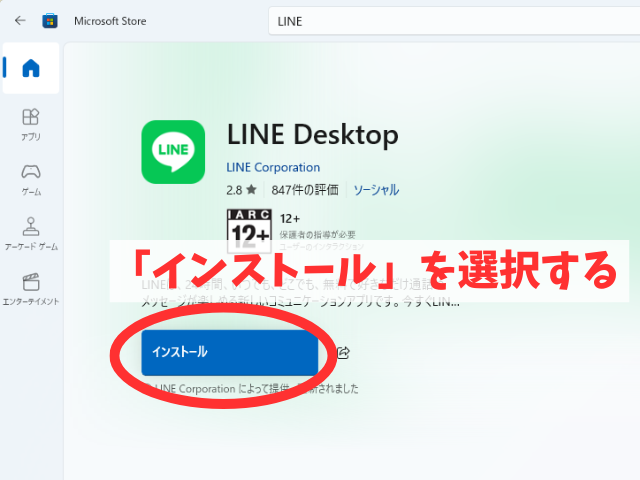Click the 2.8 star rating

pyautogui.click(x=241, y=190)
